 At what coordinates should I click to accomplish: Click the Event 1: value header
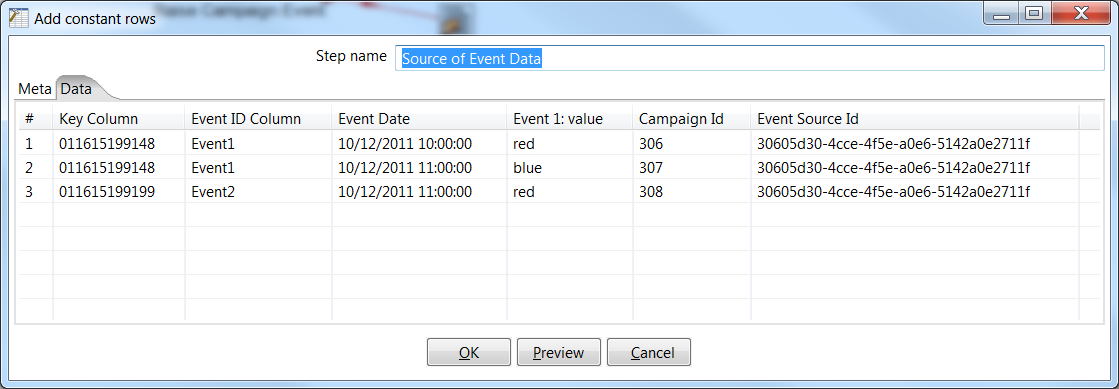(569, 119)
